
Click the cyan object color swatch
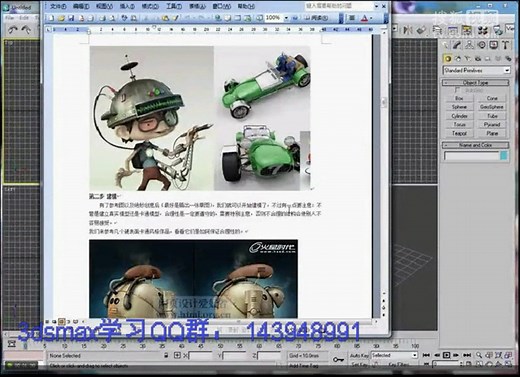click(x=504, y=156)
